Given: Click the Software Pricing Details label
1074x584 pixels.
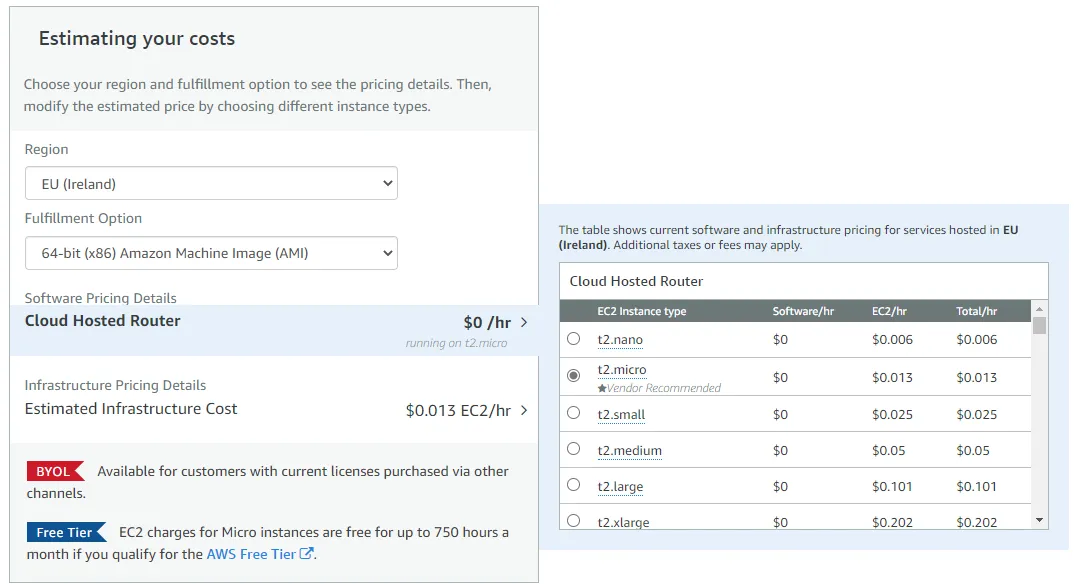Looking at the screenshot, I should pyautogui.click(x=101, y=298).
